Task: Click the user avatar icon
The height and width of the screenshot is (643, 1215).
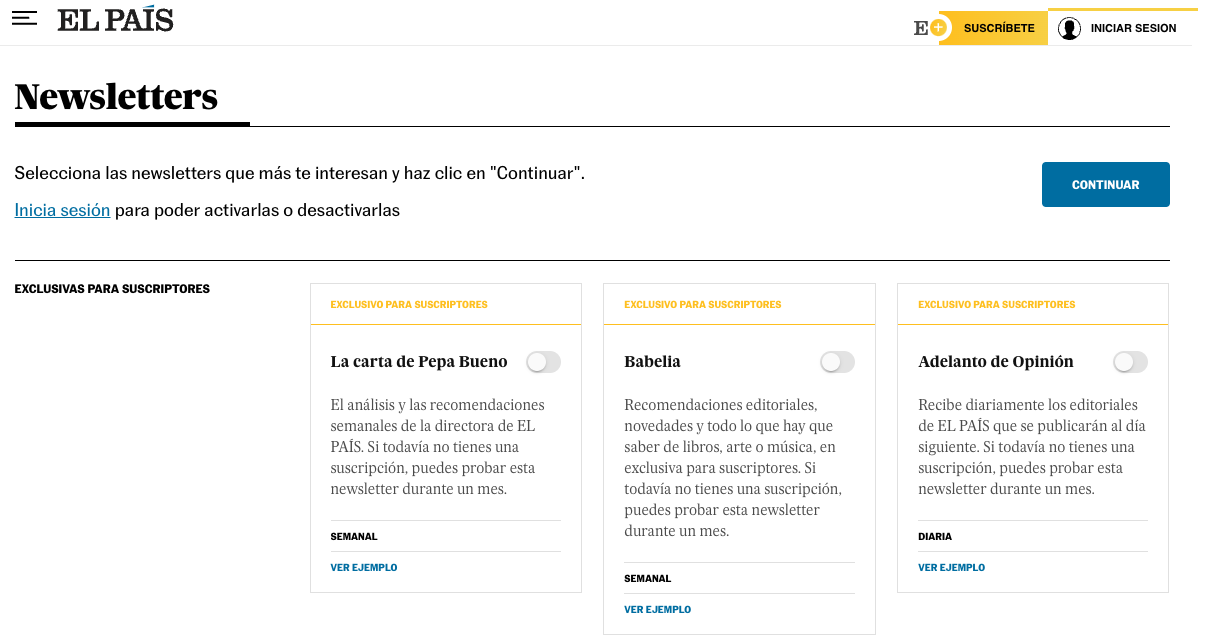Action: [x=1069, y=28]
